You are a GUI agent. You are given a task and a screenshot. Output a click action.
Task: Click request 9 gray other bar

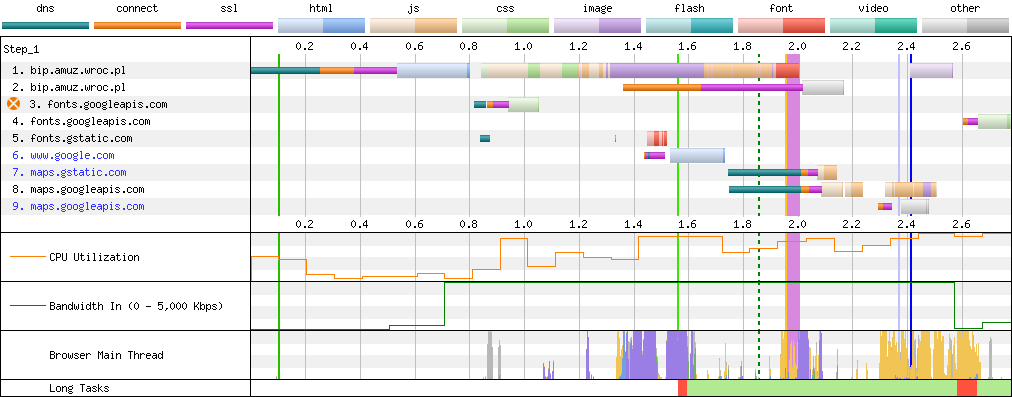tap(915, 207)
